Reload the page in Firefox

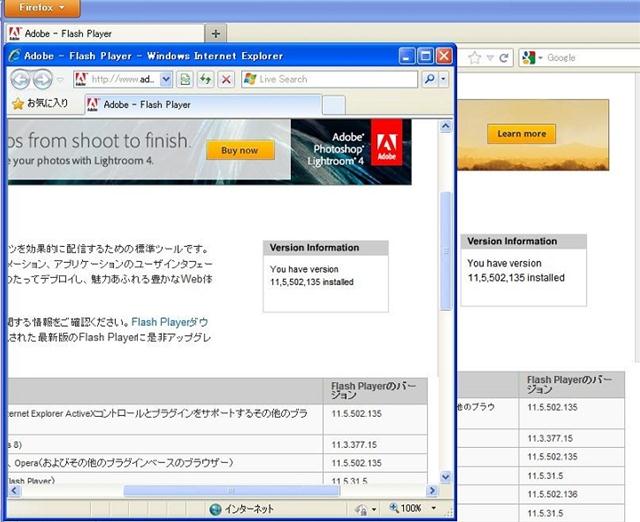[504, 58]
